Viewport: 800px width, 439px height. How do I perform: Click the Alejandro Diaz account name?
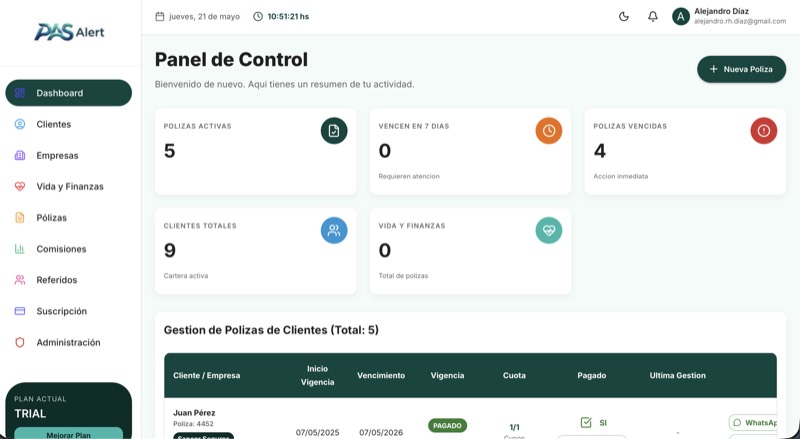click(721, 11)
